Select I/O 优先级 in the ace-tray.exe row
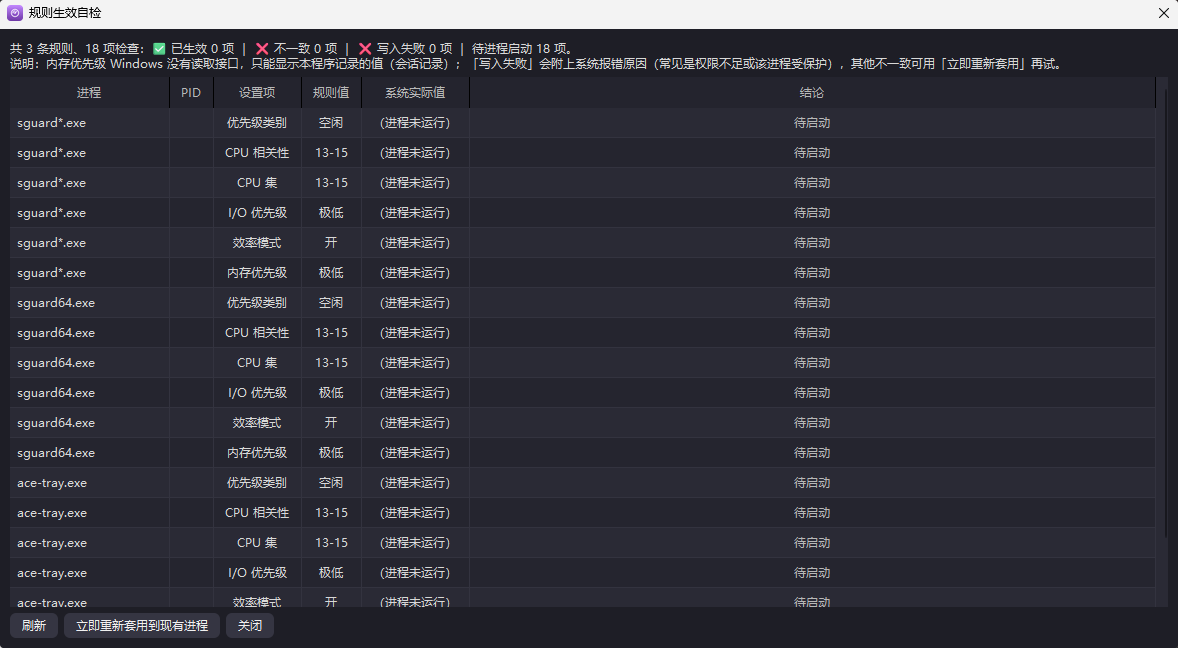This screenshot has height=648, width=1178. tap(257, 573)
